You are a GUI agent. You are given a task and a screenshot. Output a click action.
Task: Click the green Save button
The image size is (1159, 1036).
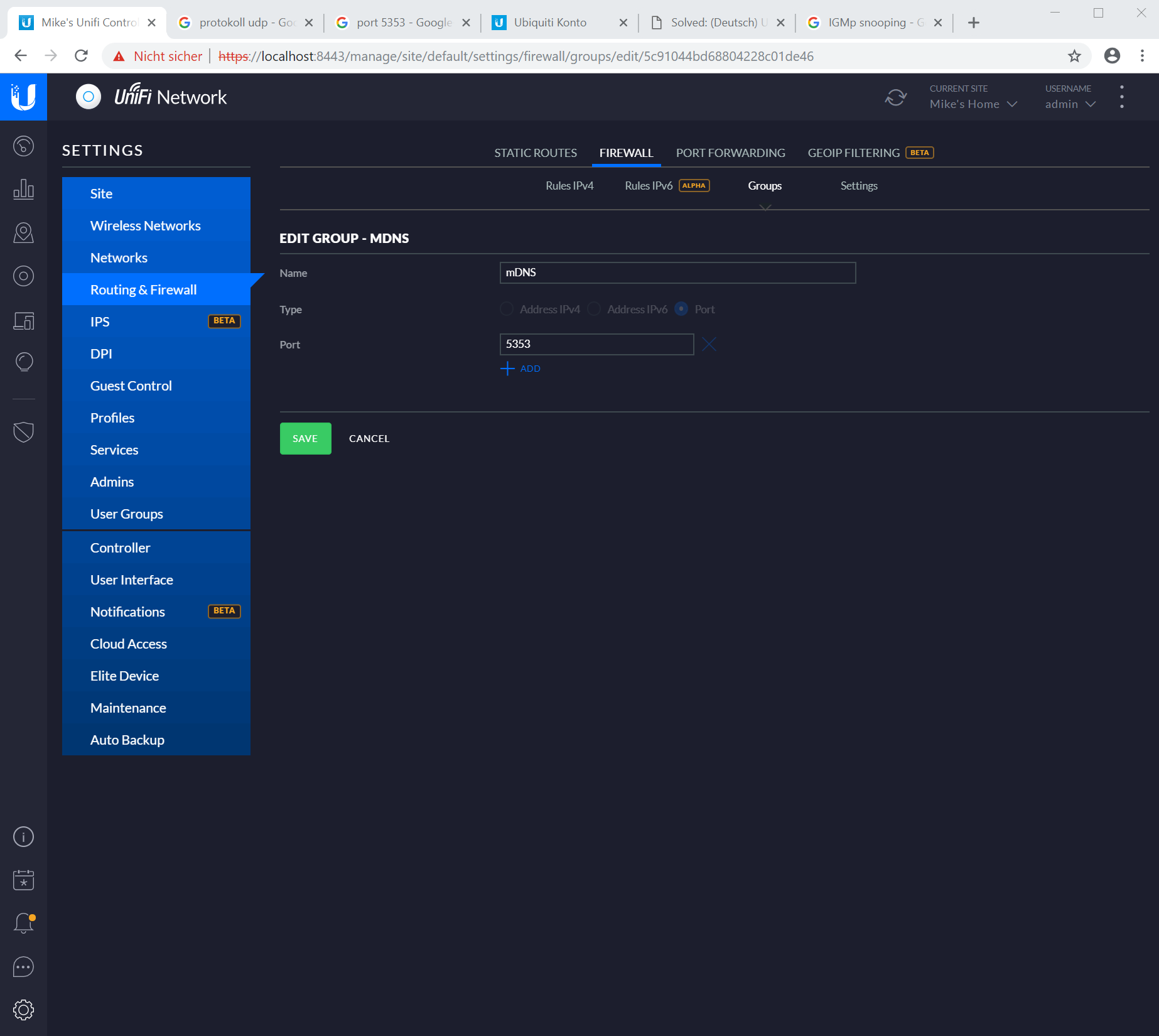pos(305,438)
